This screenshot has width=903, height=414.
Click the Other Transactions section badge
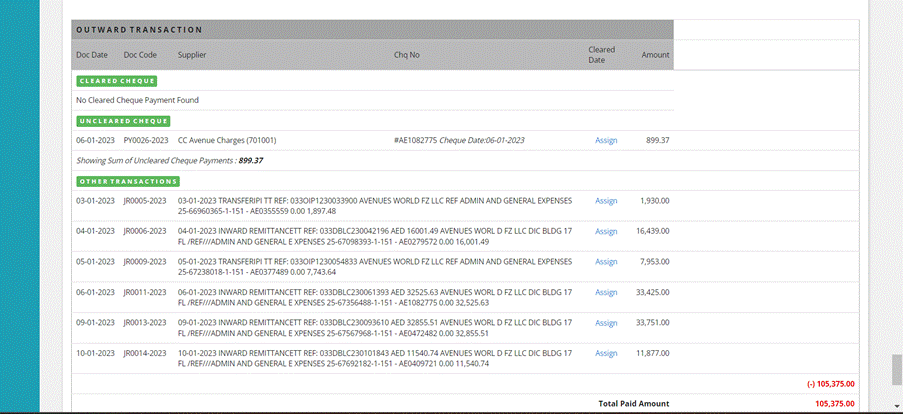pyautogui.click(x=128, y=181)
